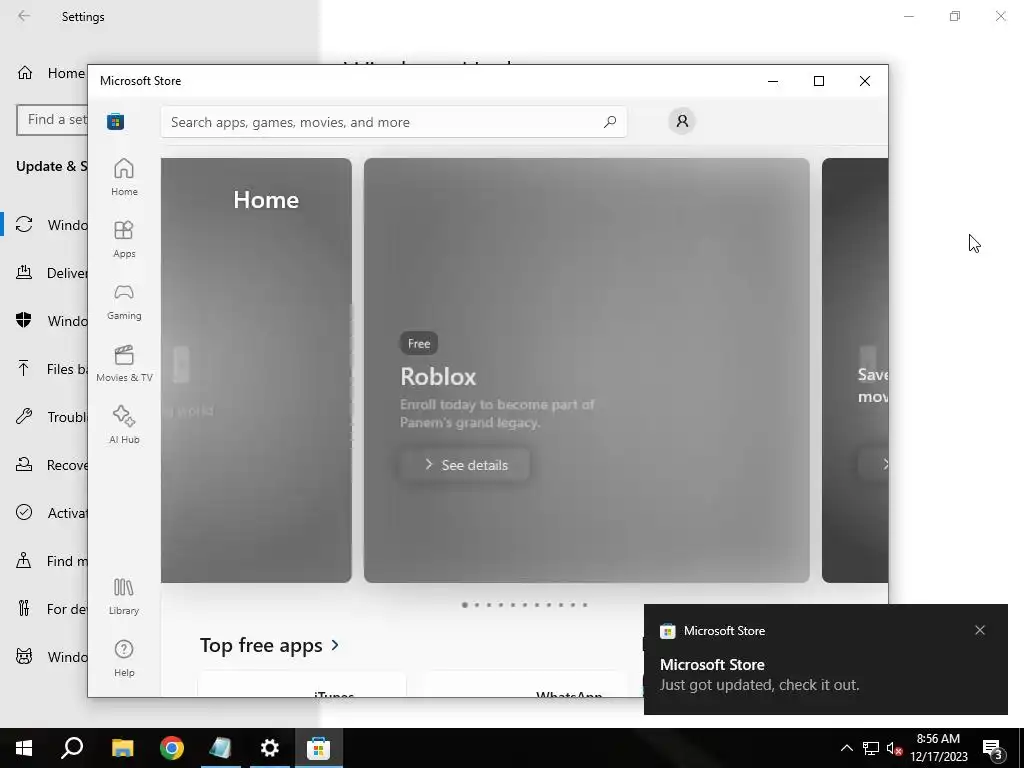Select the first carousel page dot
Screen dimensions: 1024x768
click(464, 605)
